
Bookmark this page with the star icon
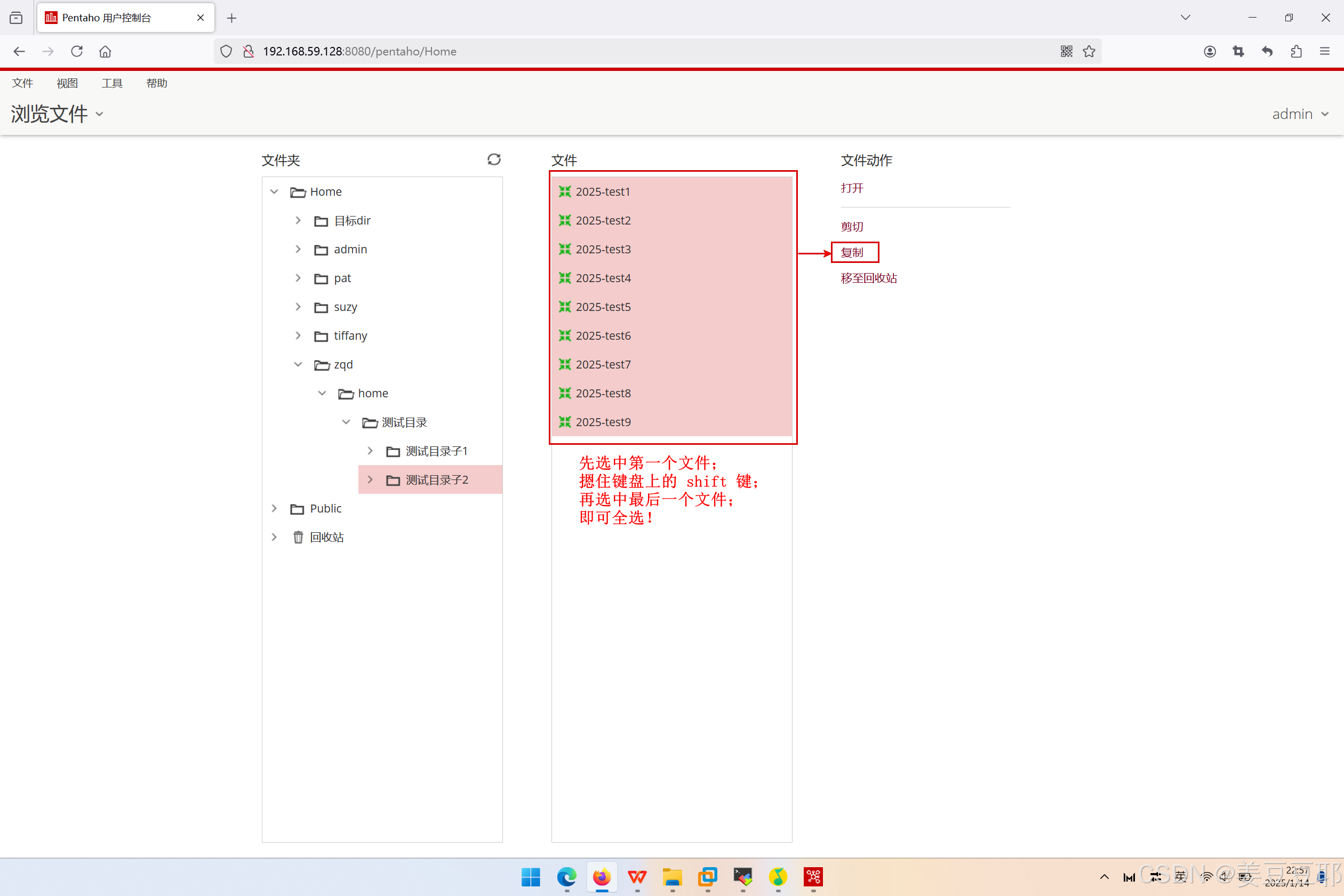tap(1089, 51)
